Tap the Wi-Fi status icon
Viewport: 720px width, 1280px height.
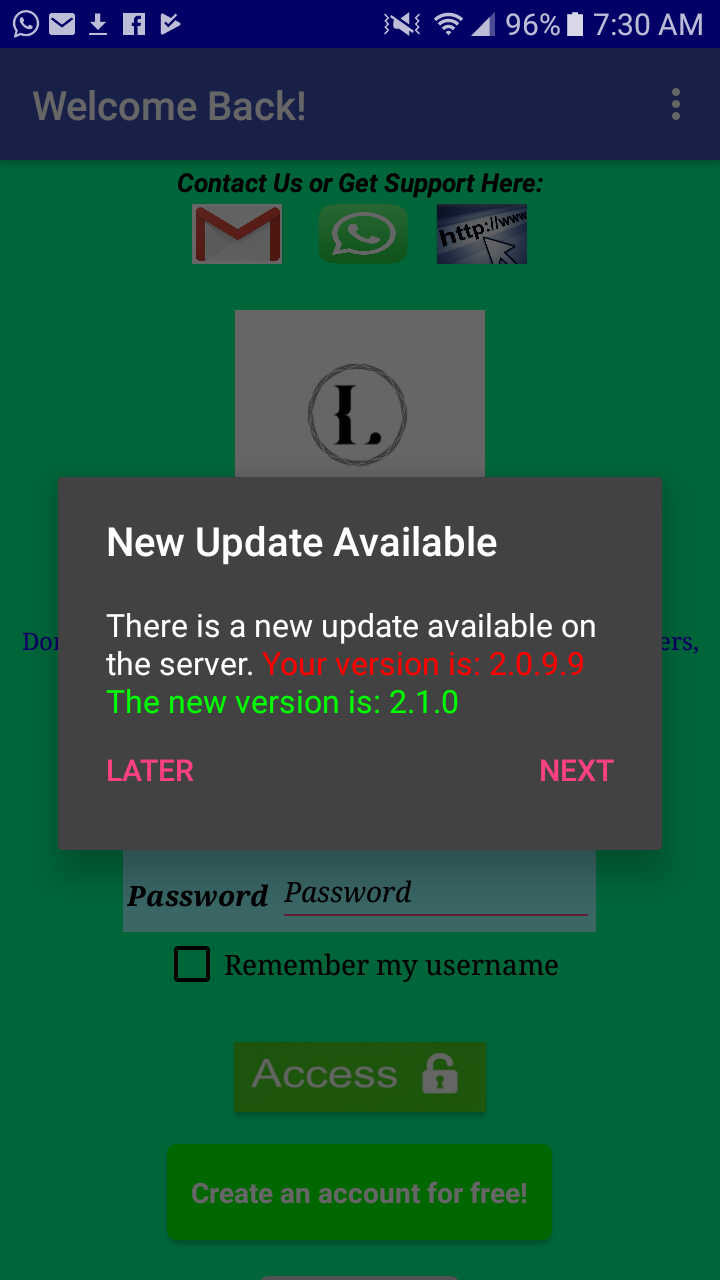pyautogui.click(x=449, y=24)
